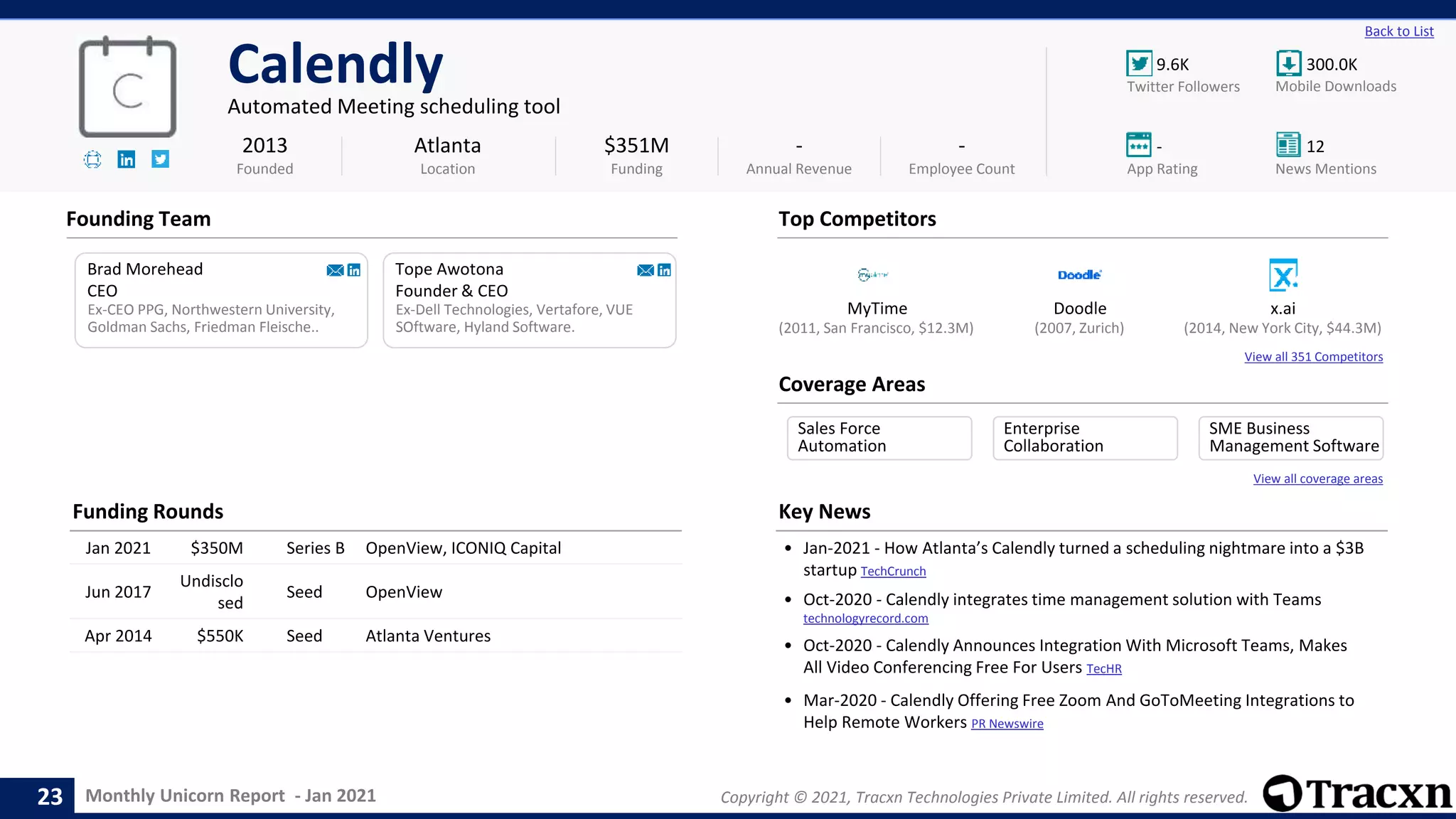The image size is (1456, 819).
Task: Click MyTime competitor name
Action: [877, 309]
